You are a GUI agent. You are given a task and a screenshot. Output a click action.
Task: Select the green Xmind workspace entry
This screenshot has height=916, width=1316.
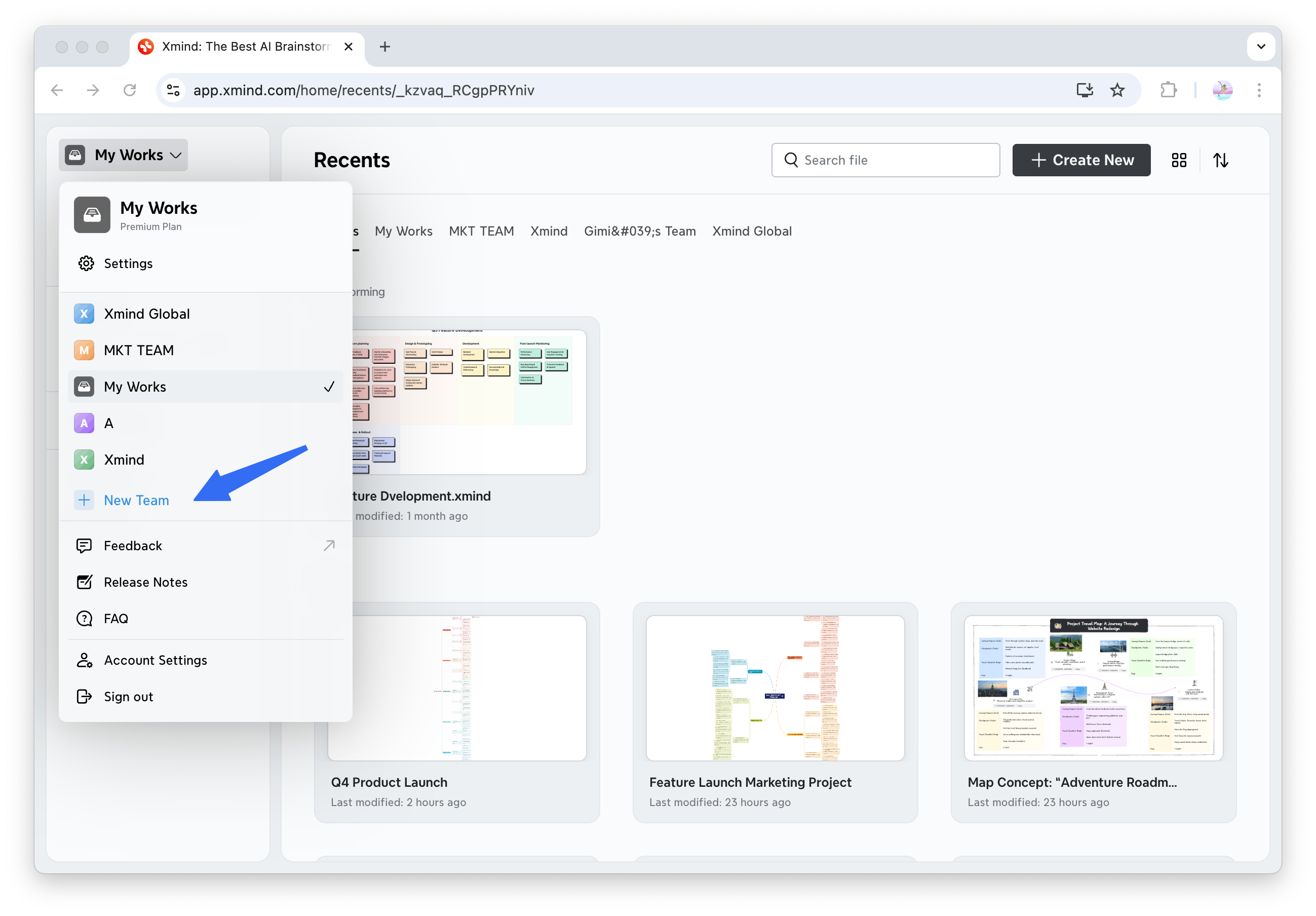(205, 460)
